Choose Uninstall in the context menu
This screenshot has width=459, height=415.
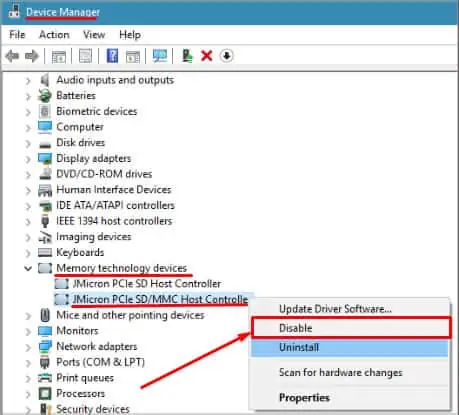click(350, 347)
